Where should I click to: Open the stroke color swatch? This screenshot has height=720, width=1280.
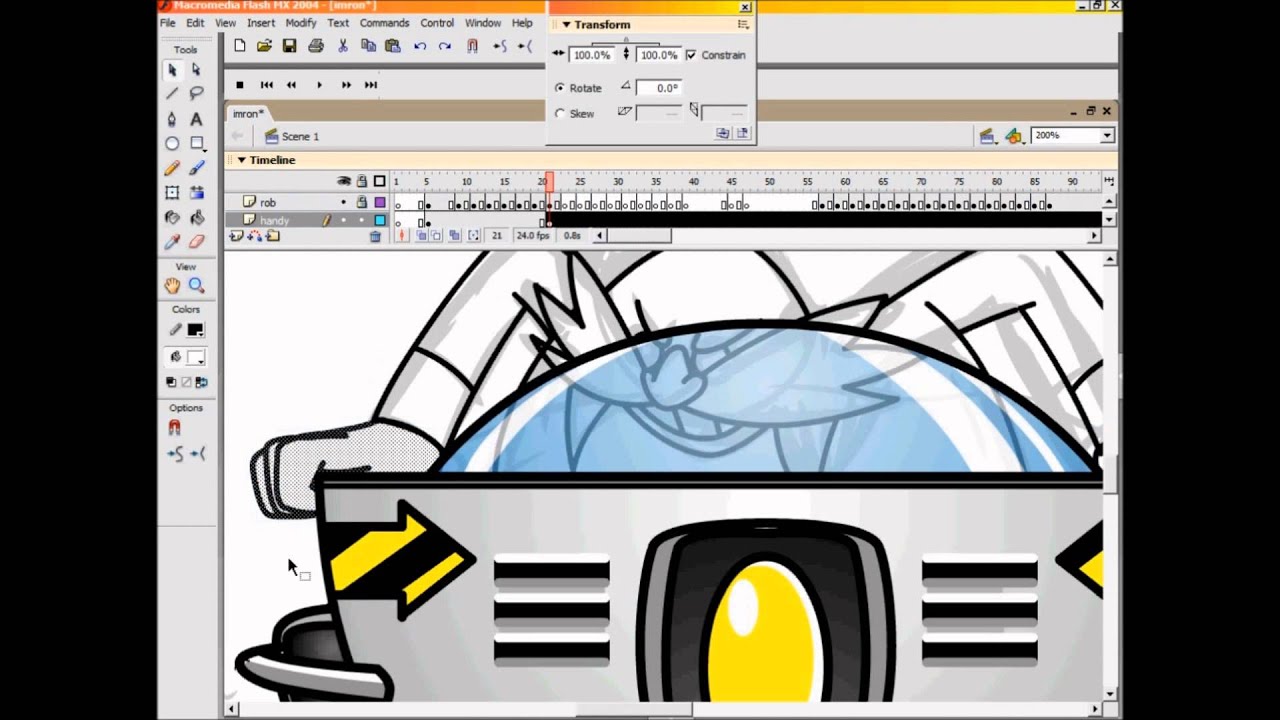tap(195, 330)
